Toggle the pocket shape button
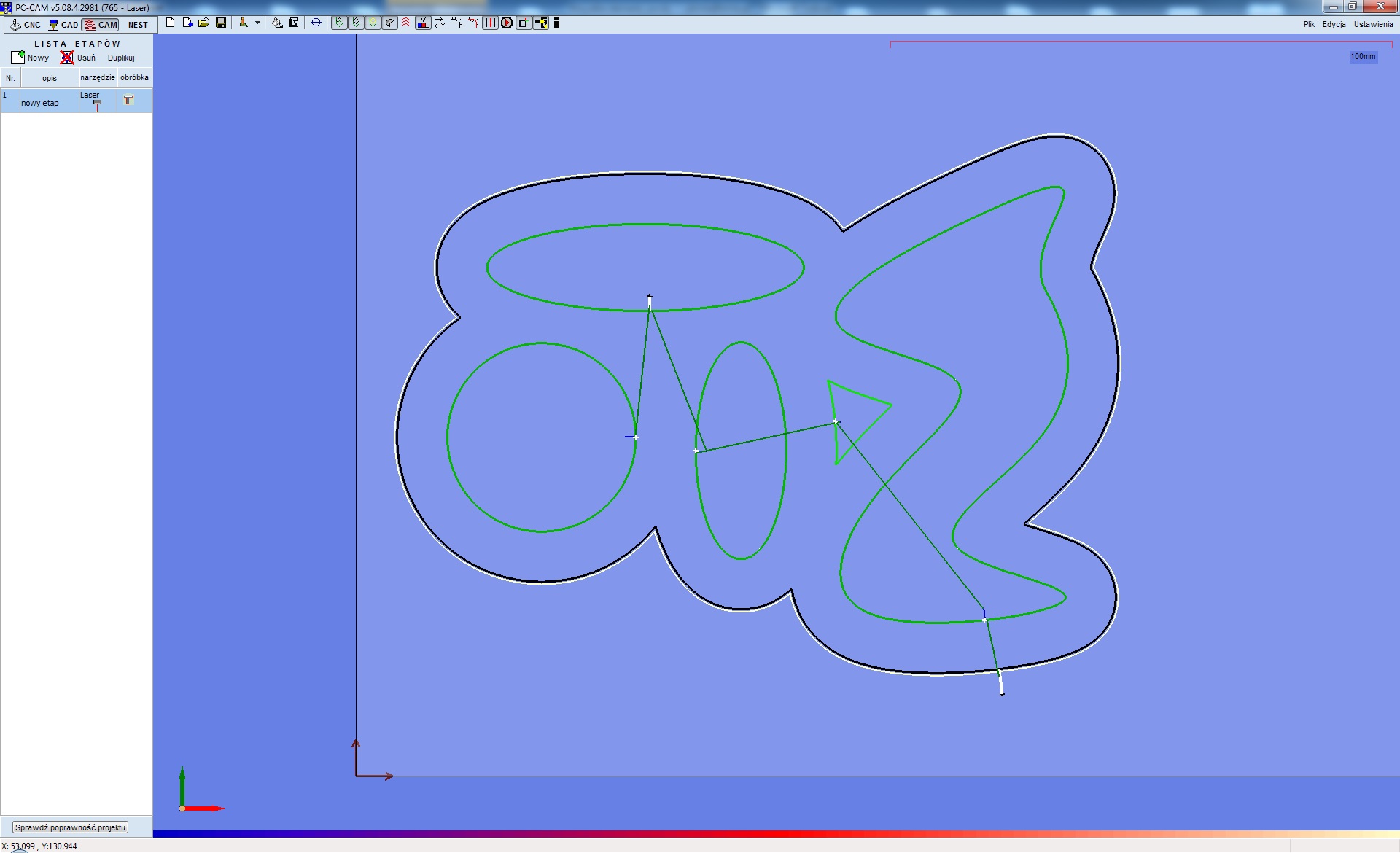The width and height of the screenshot is (1400, 853). tap(389, 23)
